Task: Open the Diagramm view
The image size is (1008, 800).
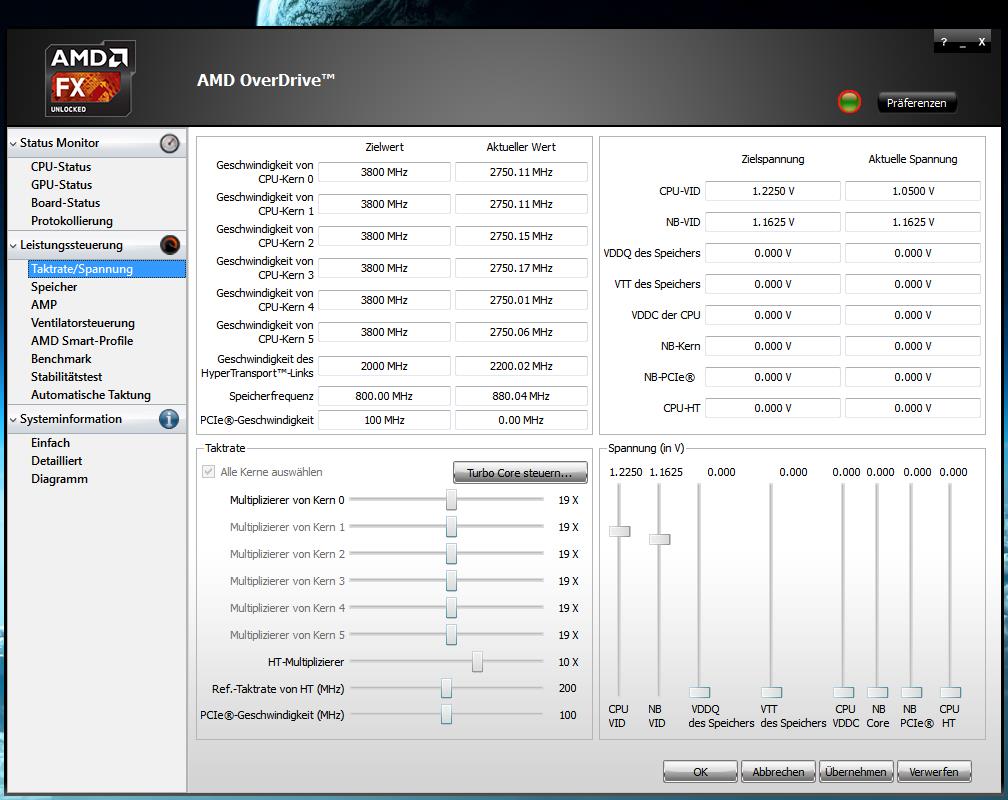Action: tap(59, 479)
